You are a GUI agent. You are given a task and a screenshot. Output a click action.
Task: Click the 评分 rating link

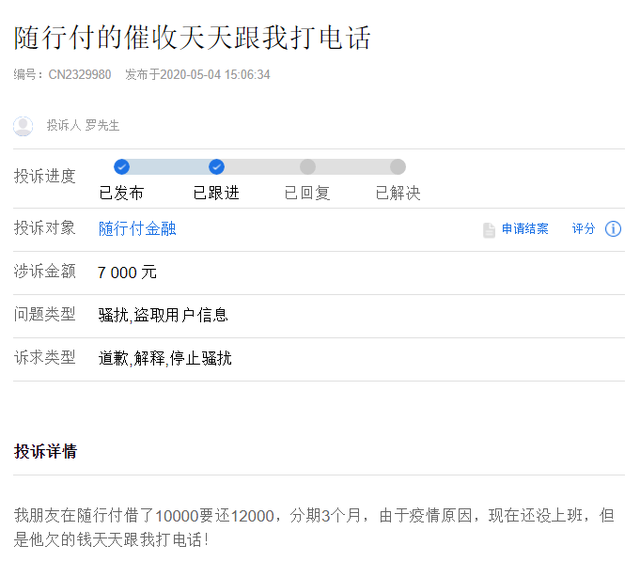583,229
